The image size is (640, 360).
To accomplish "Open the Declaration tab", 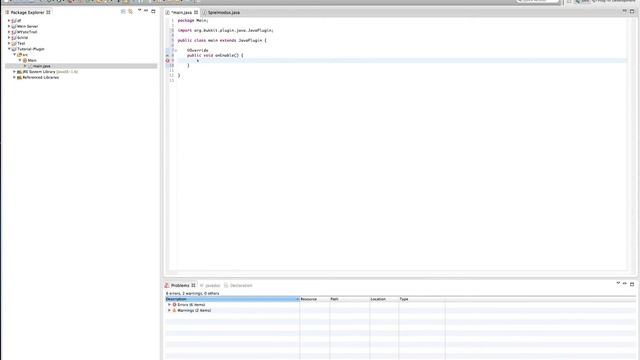I will click(x=238, y=285).
